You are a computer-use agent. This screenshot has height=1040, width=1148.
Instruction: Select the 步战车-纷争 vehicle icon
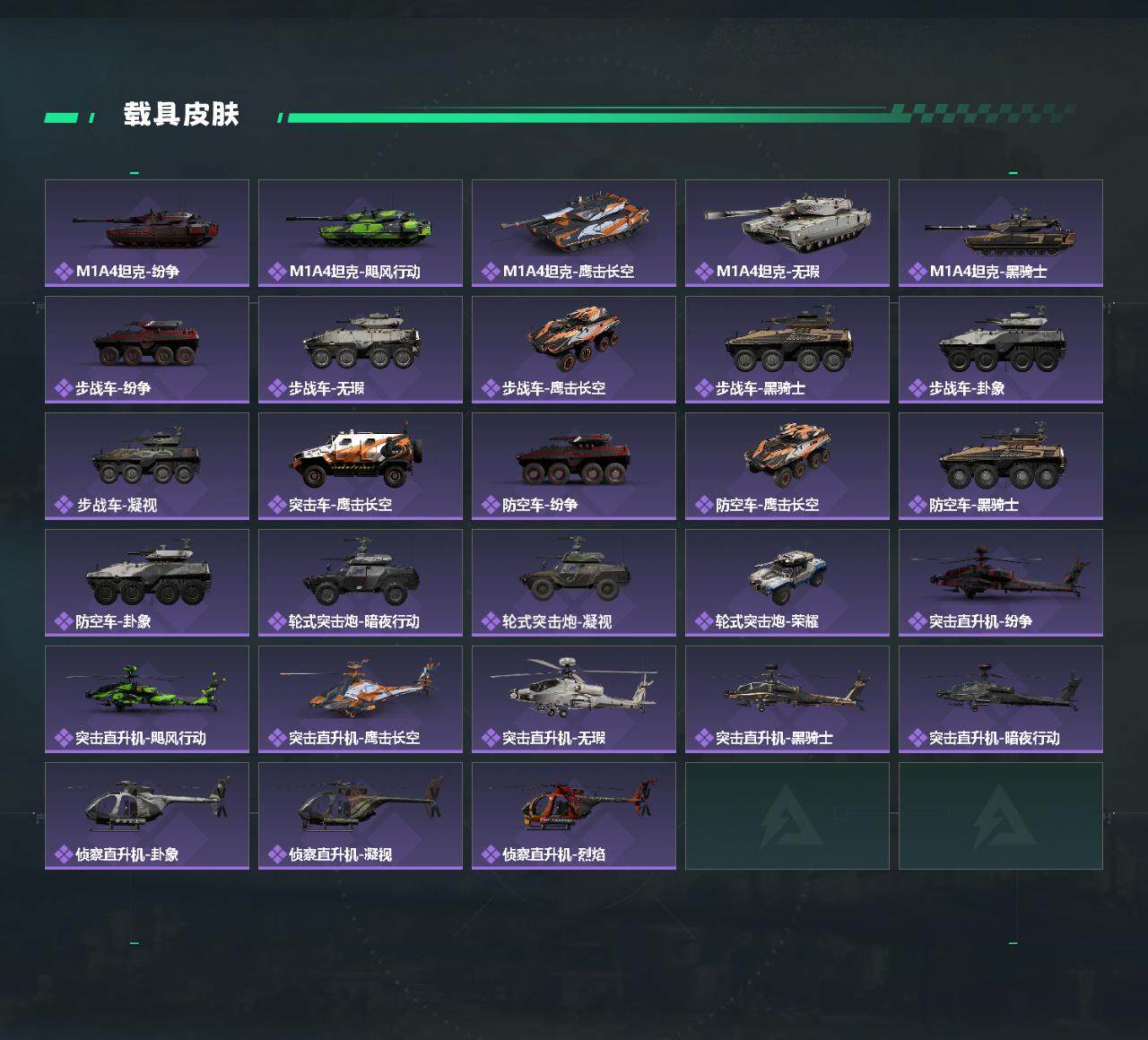147,342
